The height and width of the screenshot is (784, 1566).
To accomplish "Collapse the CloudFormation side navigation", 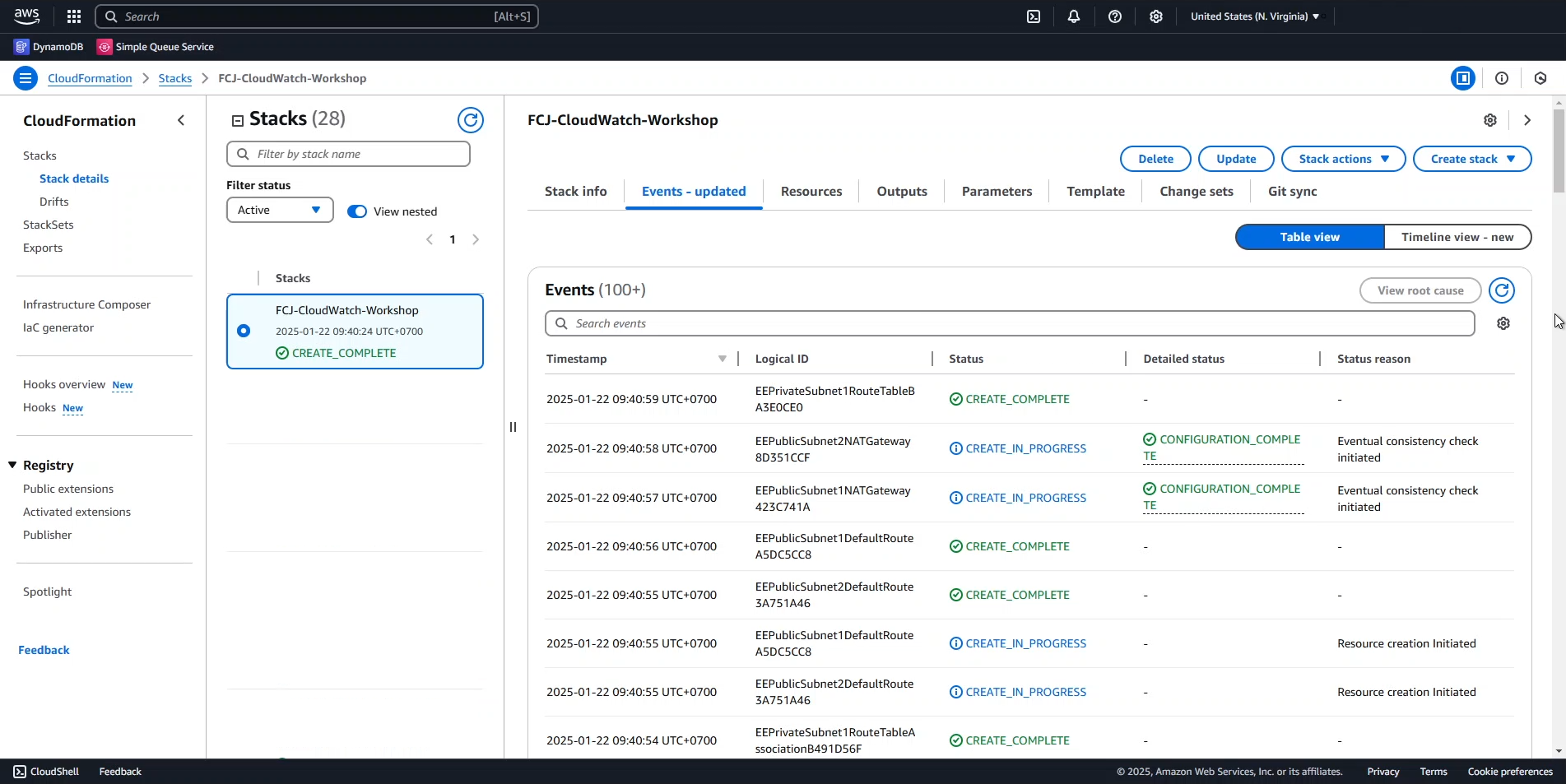I will point(181,121).
